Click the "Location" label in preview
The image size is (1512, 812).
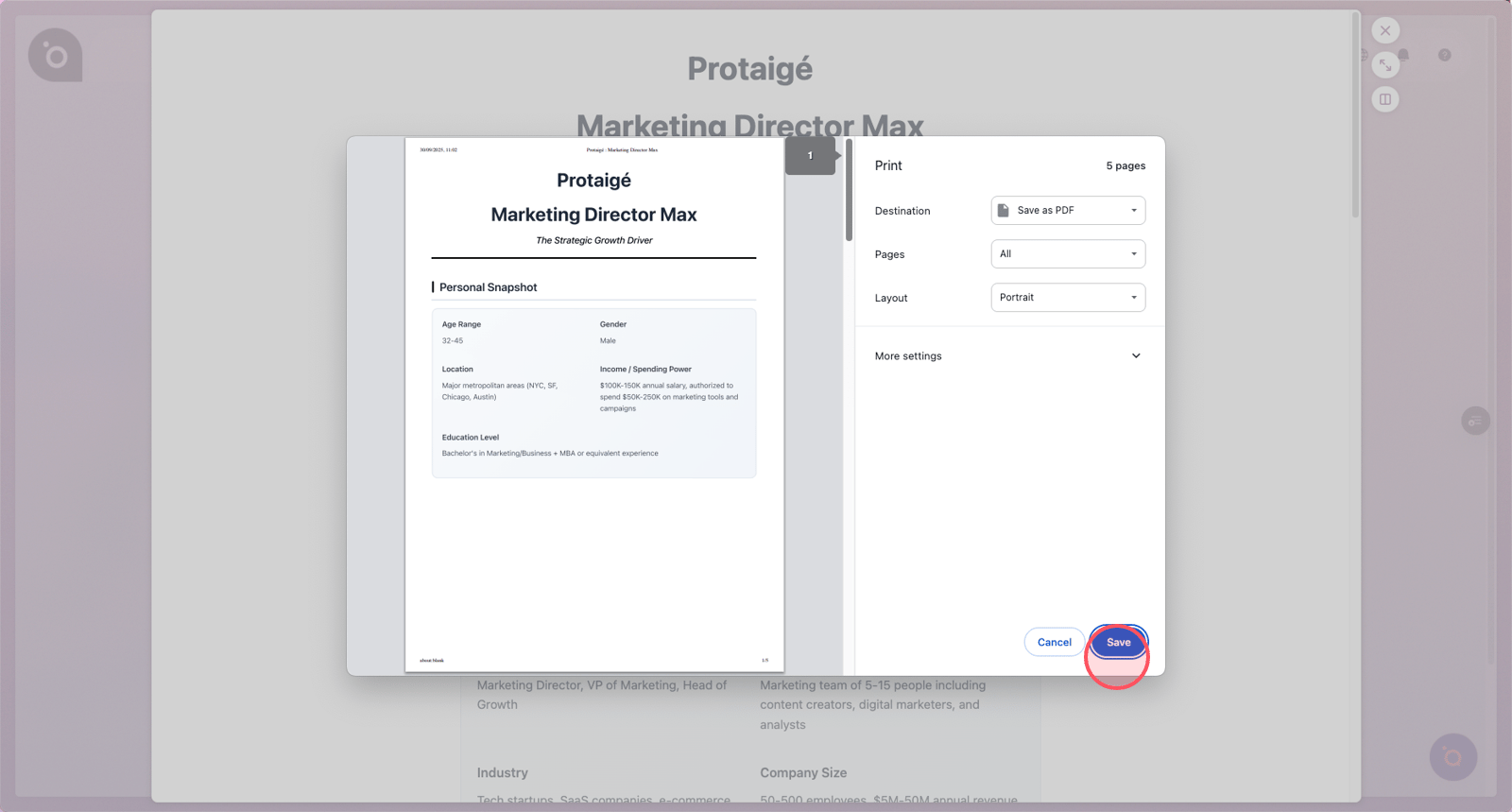pyautogui.click(x=457, y=369)
